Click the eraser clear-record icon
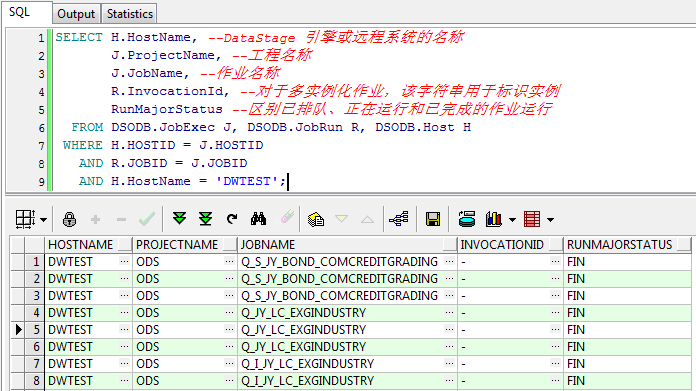This screenshot has height=391, width=696. pyautogui.click(x=287, y=217)
